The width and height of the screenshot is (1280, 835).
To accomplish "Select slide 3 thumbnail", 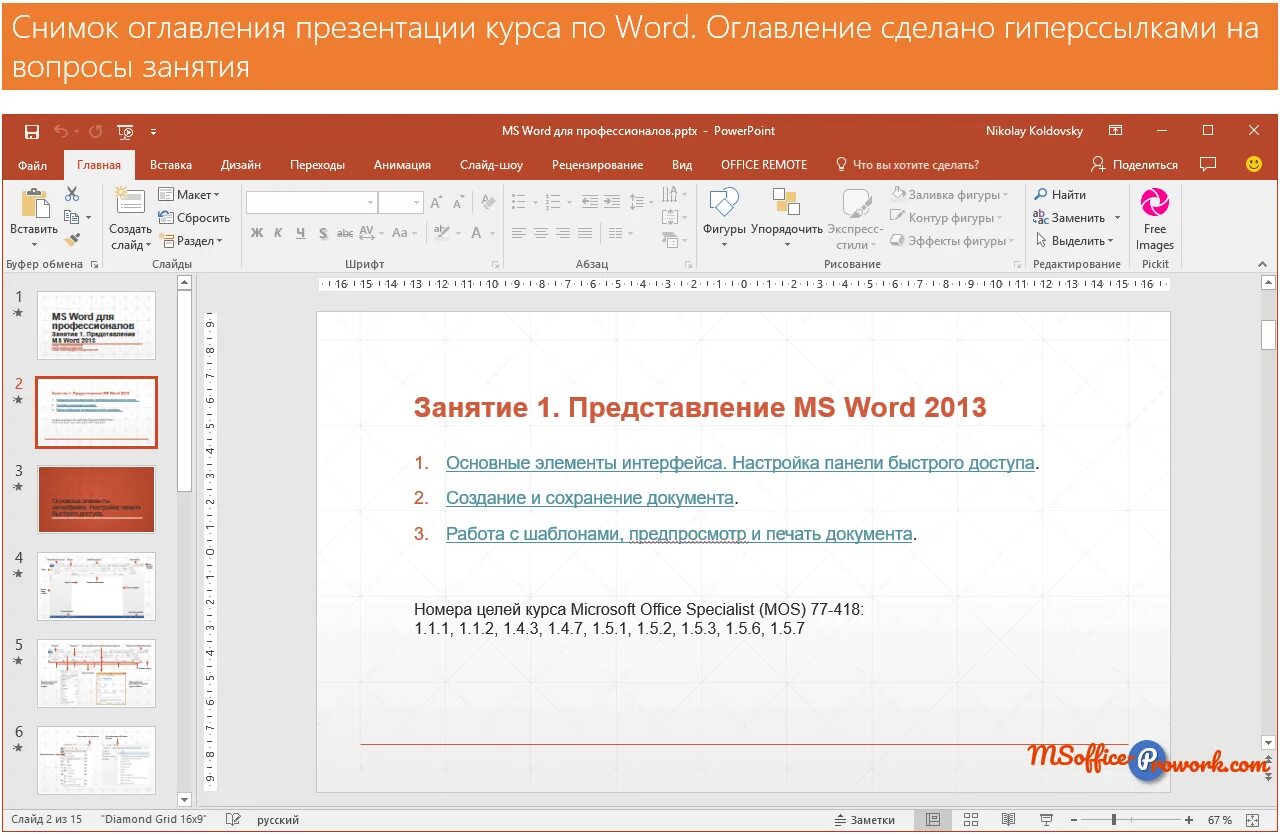I will pos(97,499).
